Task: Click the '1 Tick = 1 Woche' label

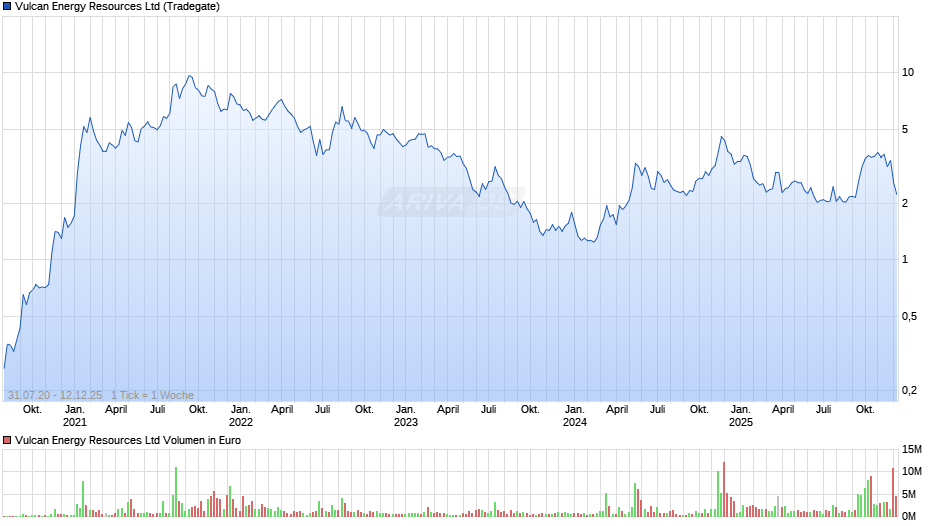Action: click(152, 395)
